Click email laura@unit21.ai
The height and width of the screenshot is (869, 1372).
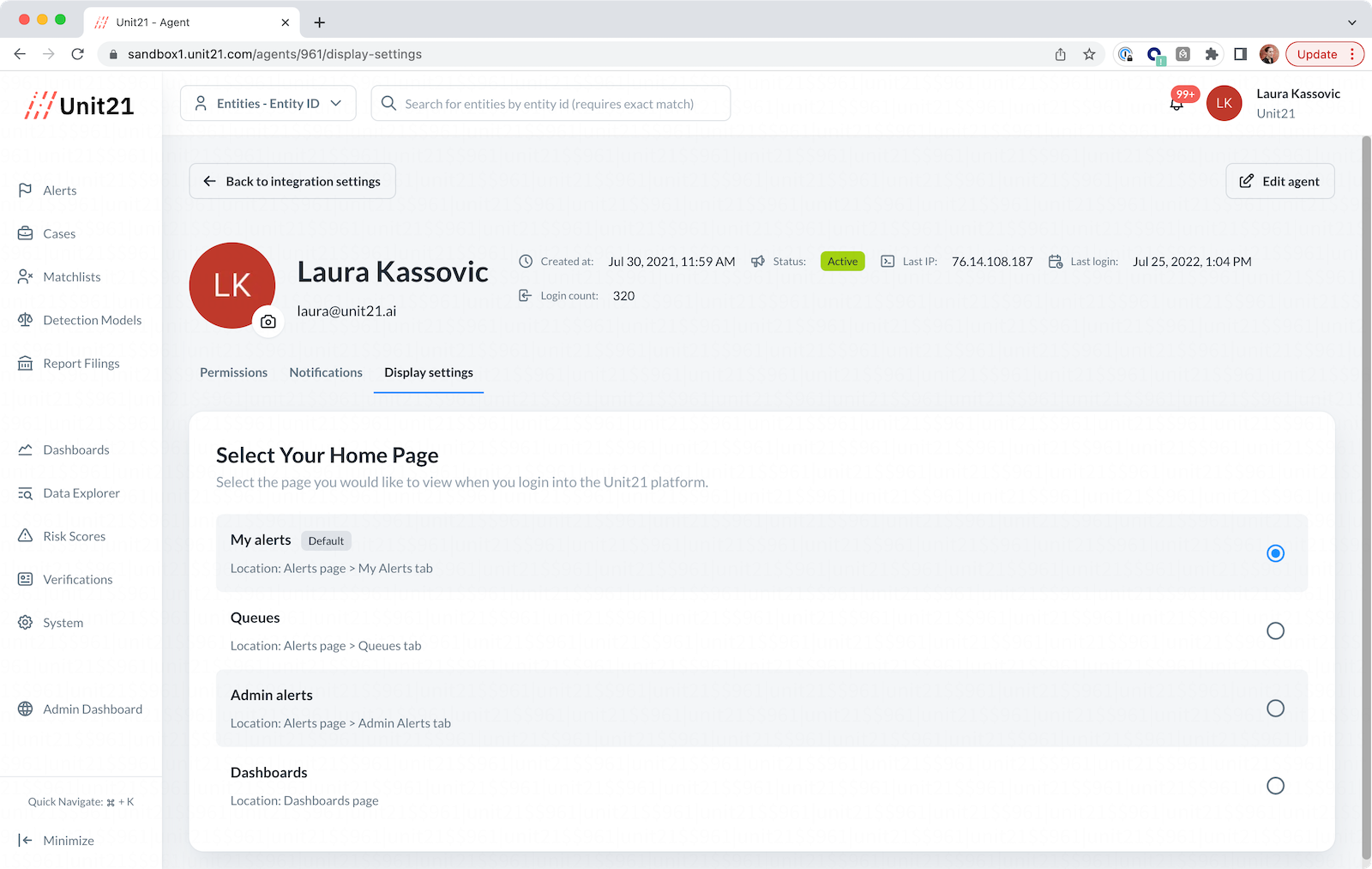(x=346, y=311)
